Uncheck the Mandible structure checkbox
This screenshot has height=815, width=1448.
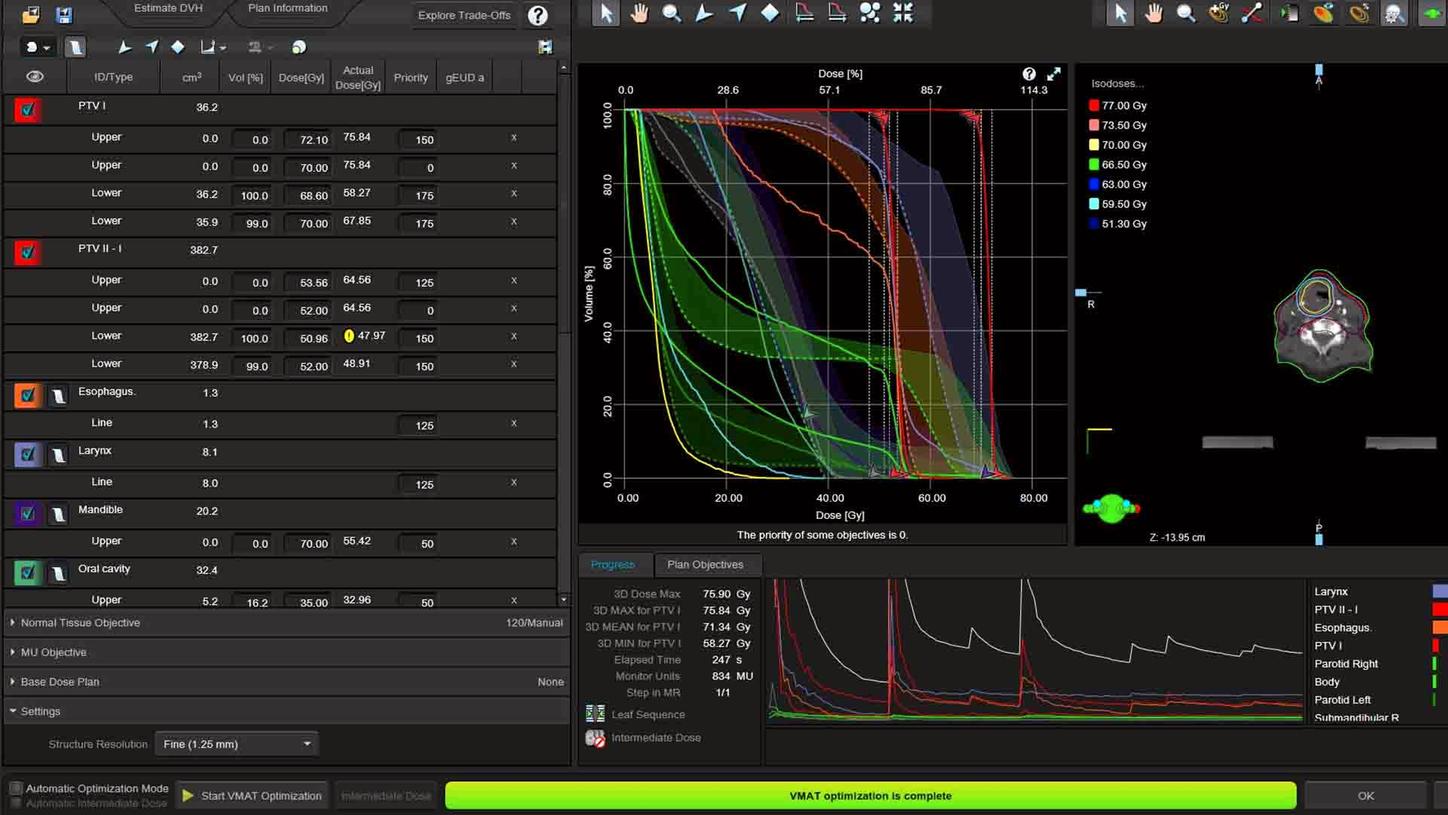[x=27, y=513]
